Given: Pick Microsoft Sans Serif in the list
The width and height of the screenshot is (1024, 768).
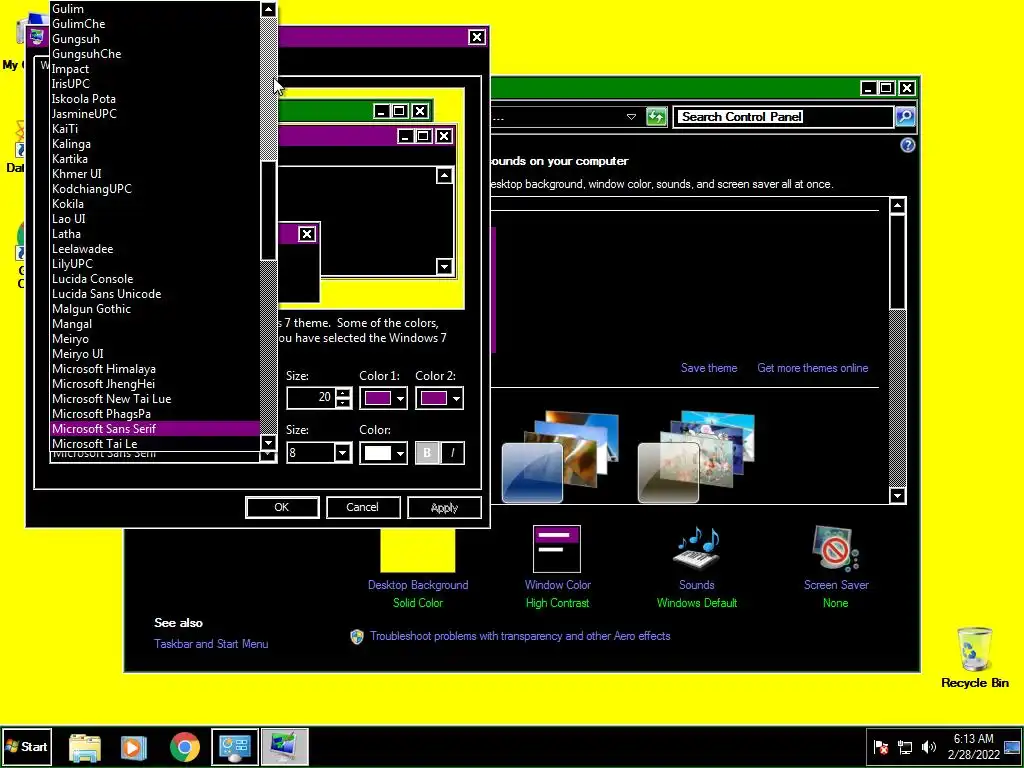Looking at the screenshot, I should 155,428.
